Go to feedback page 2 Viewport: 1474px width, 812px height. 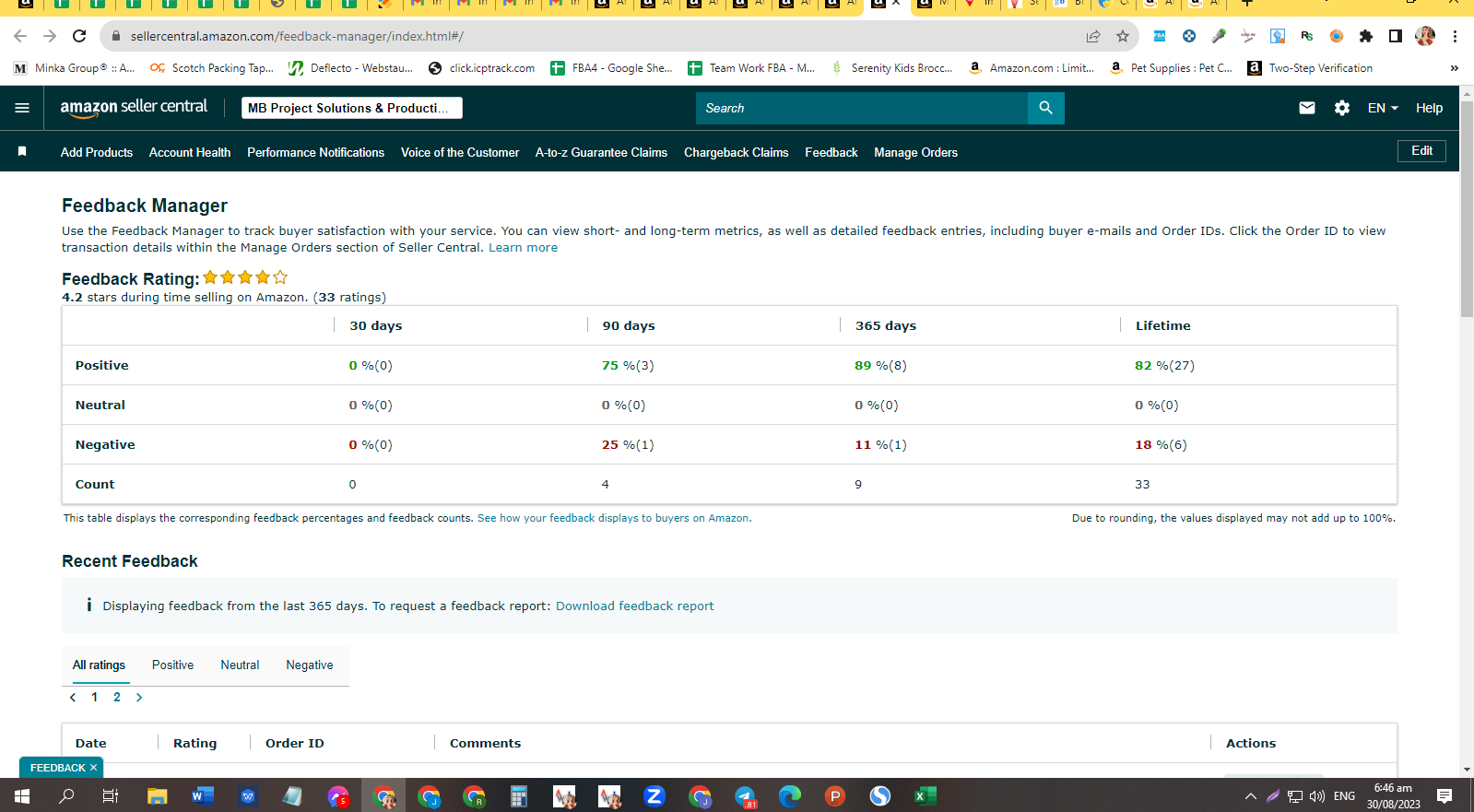pyautogui.click(x=117, y=698)
